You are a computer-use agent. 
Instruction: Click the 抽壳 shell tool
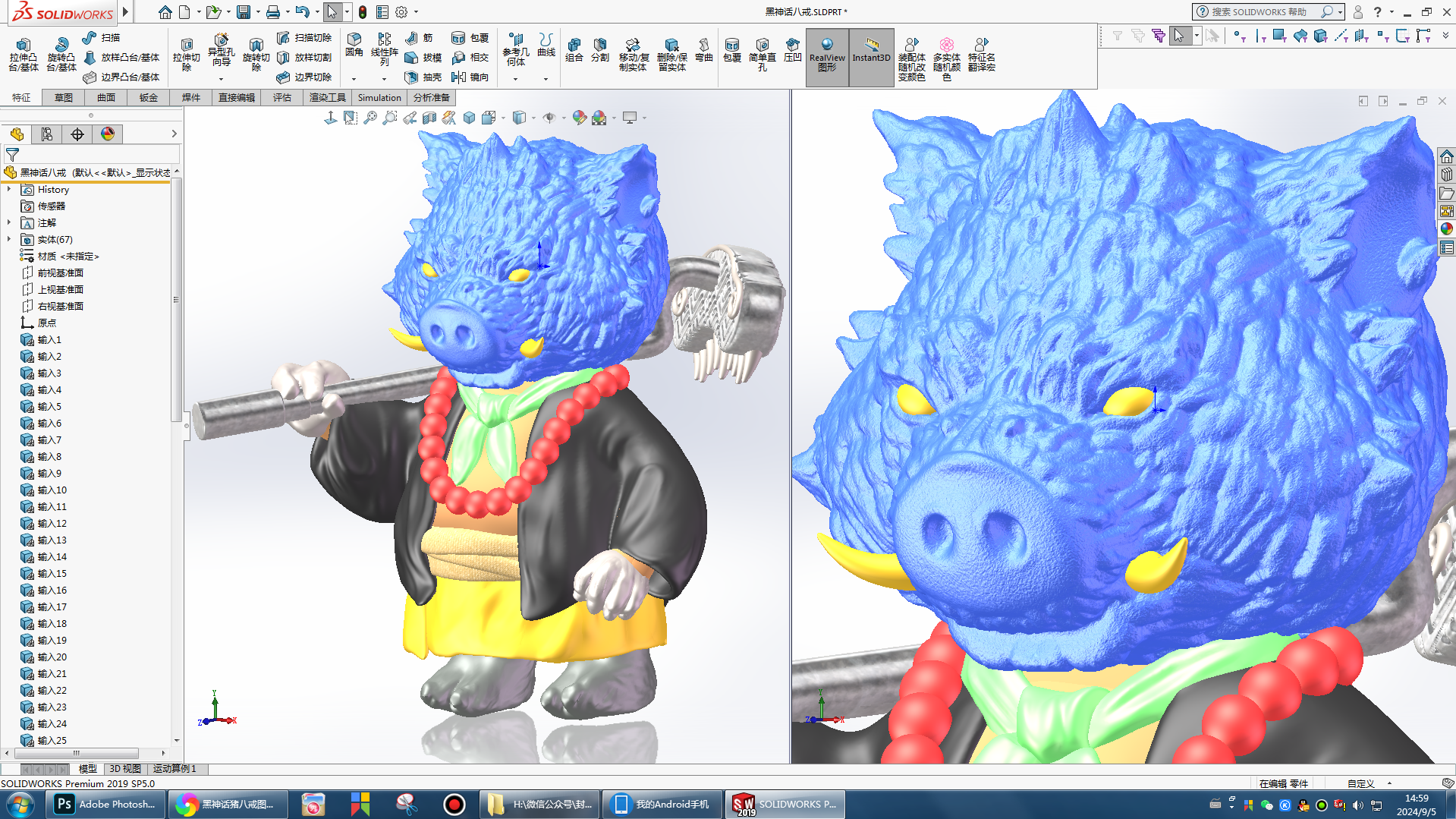[423, 77]
